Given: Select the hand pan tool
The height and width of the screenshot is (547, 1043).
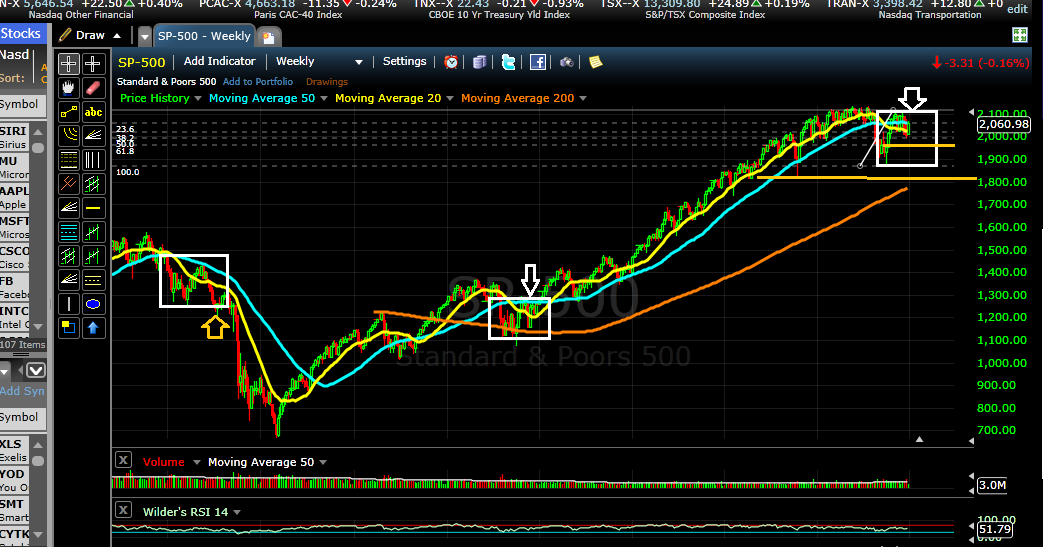Looking at the screenshot, I should [69, 88].
